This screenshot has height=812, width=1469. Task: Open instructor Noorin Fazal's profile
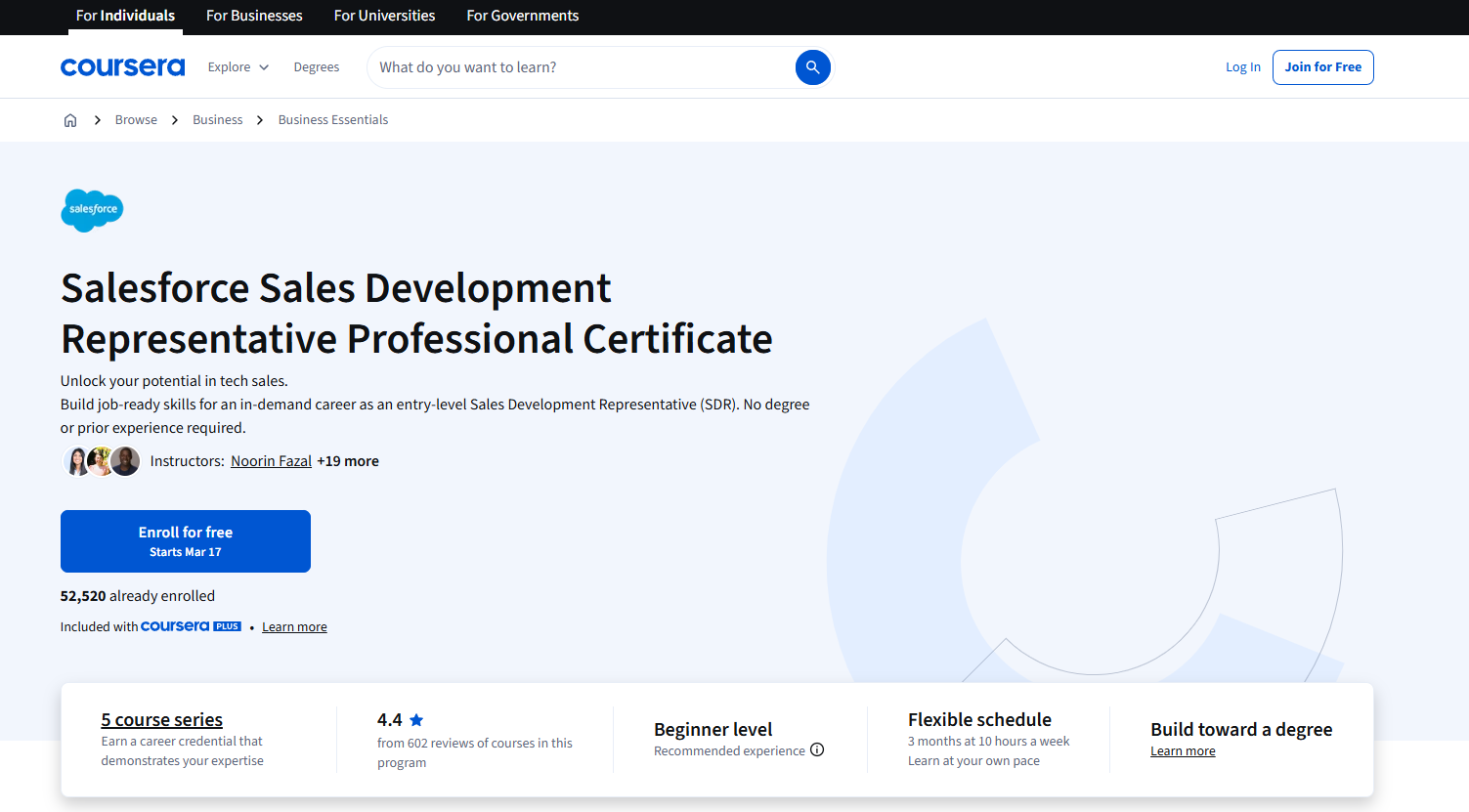point(271,461)
